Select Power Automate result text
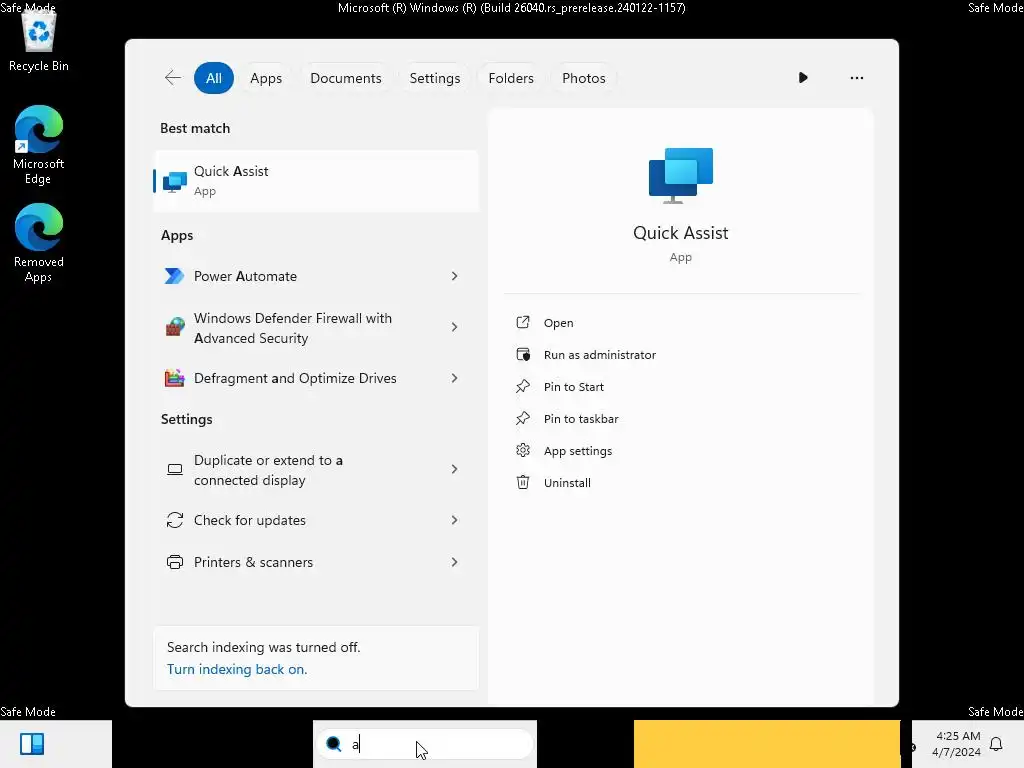This screenshot has height=768, width=1024. click(245, 276)
